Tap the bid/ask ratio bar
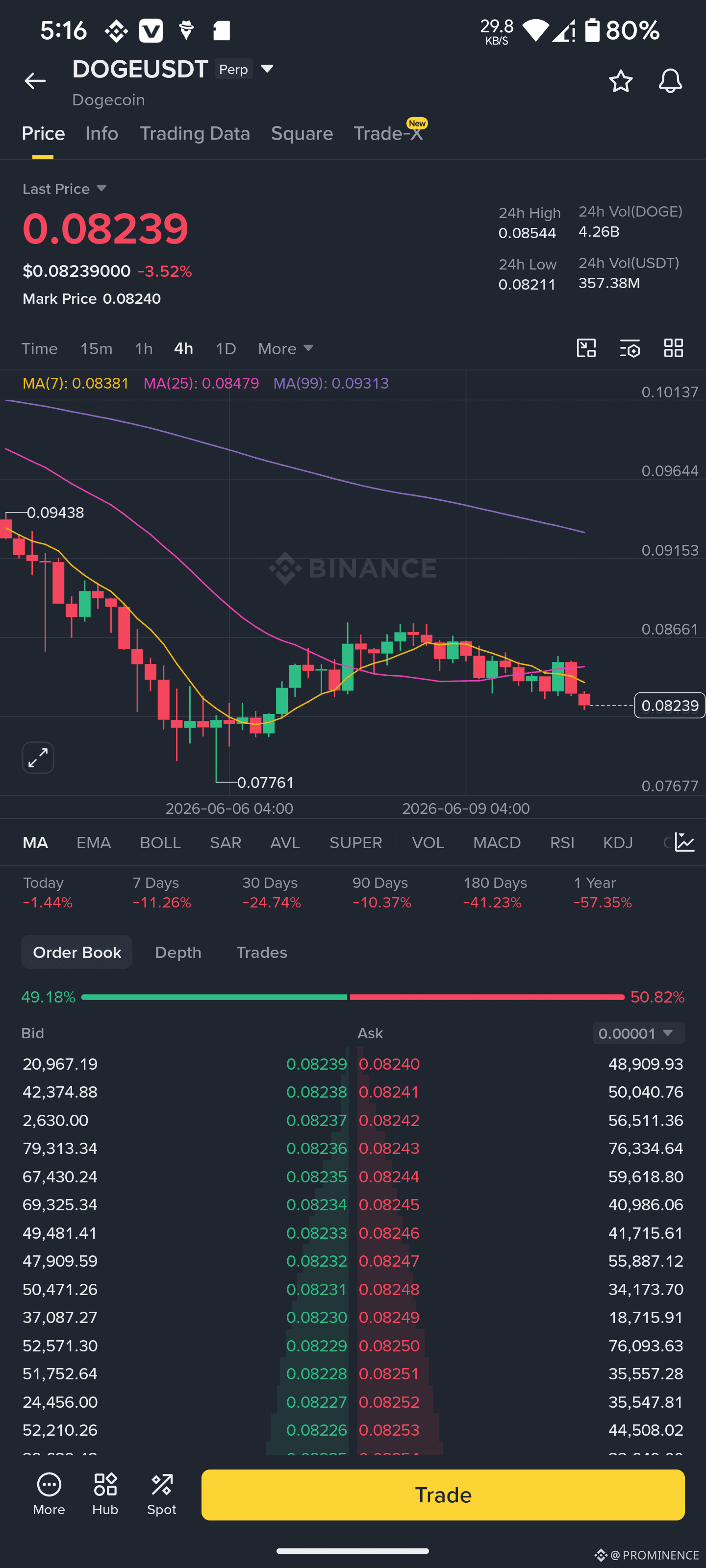Viewport: 706px width, 1568px height. coord(353,997)
